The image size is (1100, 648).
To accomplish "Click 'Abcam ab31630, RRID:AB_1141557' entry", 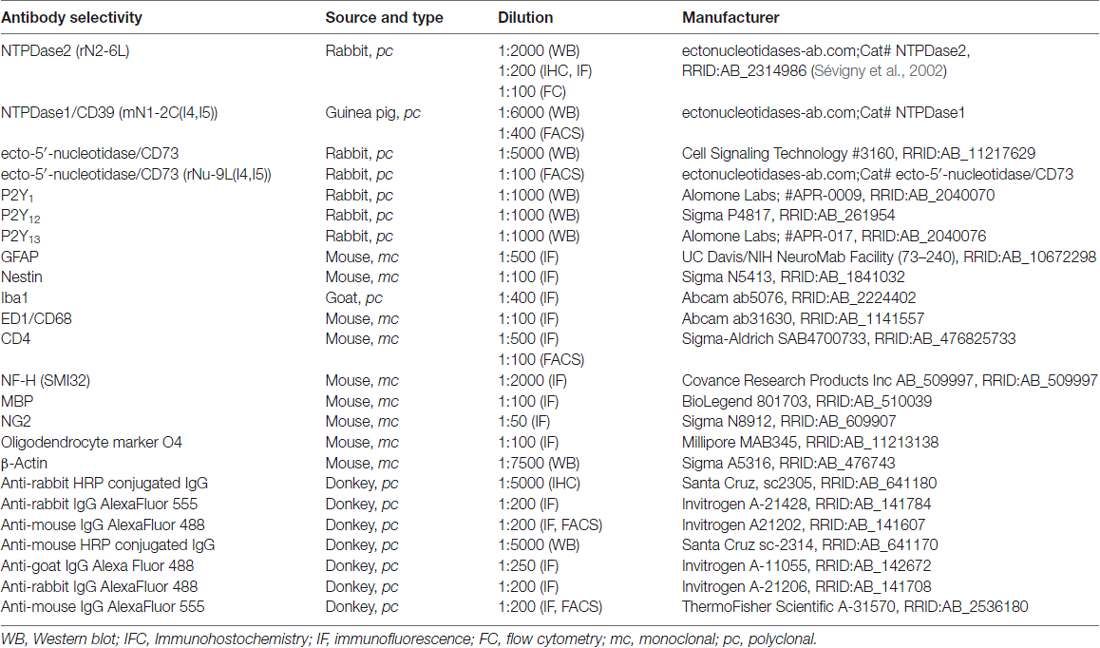I will (803, 318).
